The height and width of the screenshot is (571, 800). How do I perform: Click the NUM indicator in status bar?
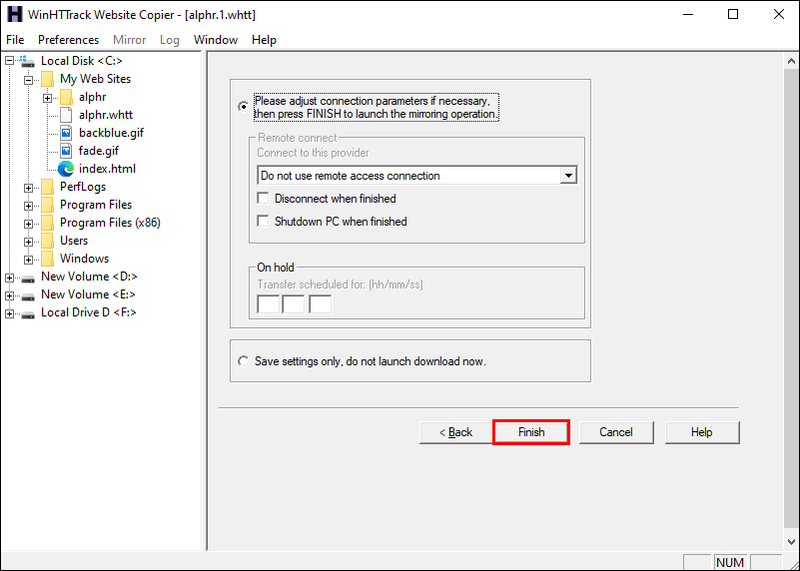(x=730, y=562)
